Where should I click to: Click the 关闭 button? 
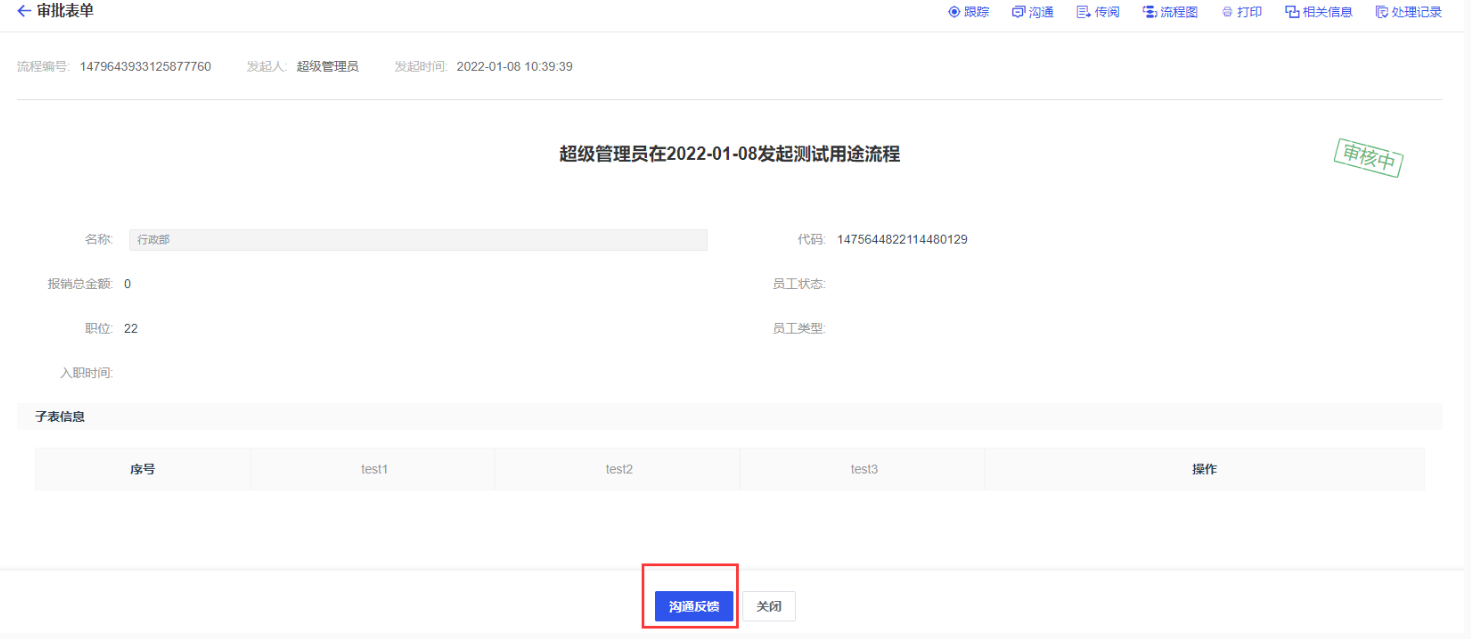click(769, 606)
